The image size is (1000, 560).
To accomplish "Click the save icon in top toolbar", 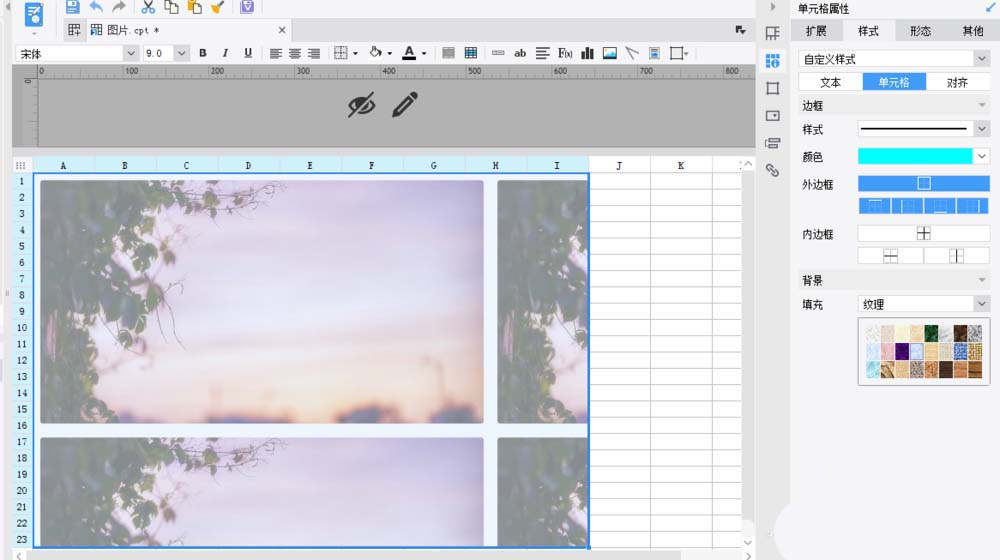I will [73, 7].
